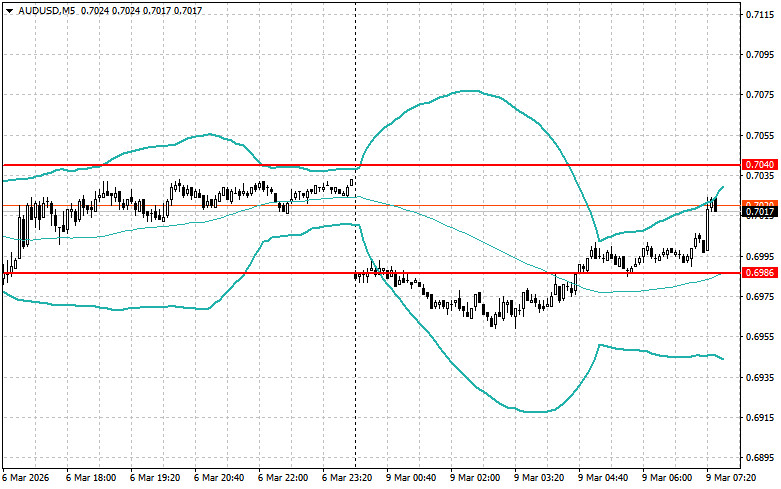Click the 0.6955 price axis value

(760, 337)
